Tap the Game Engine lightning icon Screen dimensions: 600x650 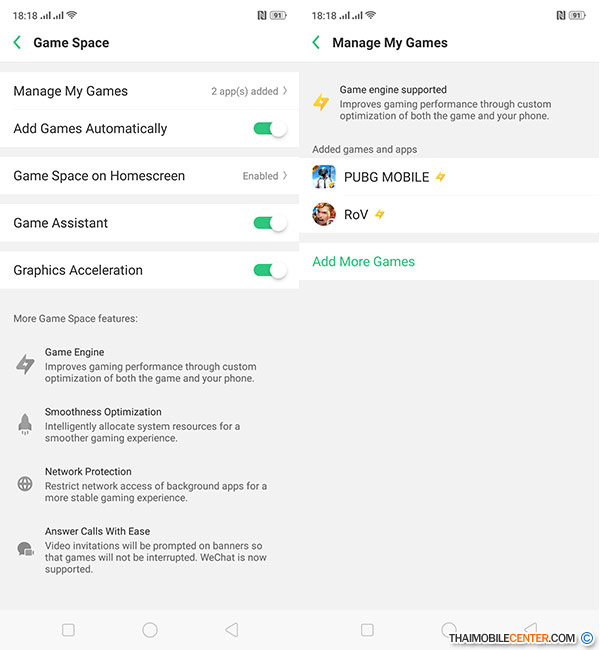tap(25, 365)
